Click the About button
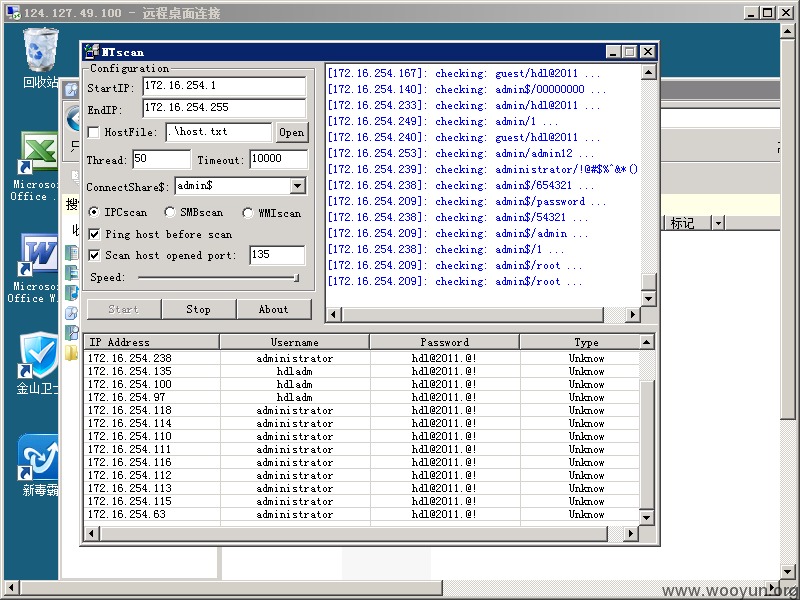This screenshot has height=600, width=800. [273, 309]
